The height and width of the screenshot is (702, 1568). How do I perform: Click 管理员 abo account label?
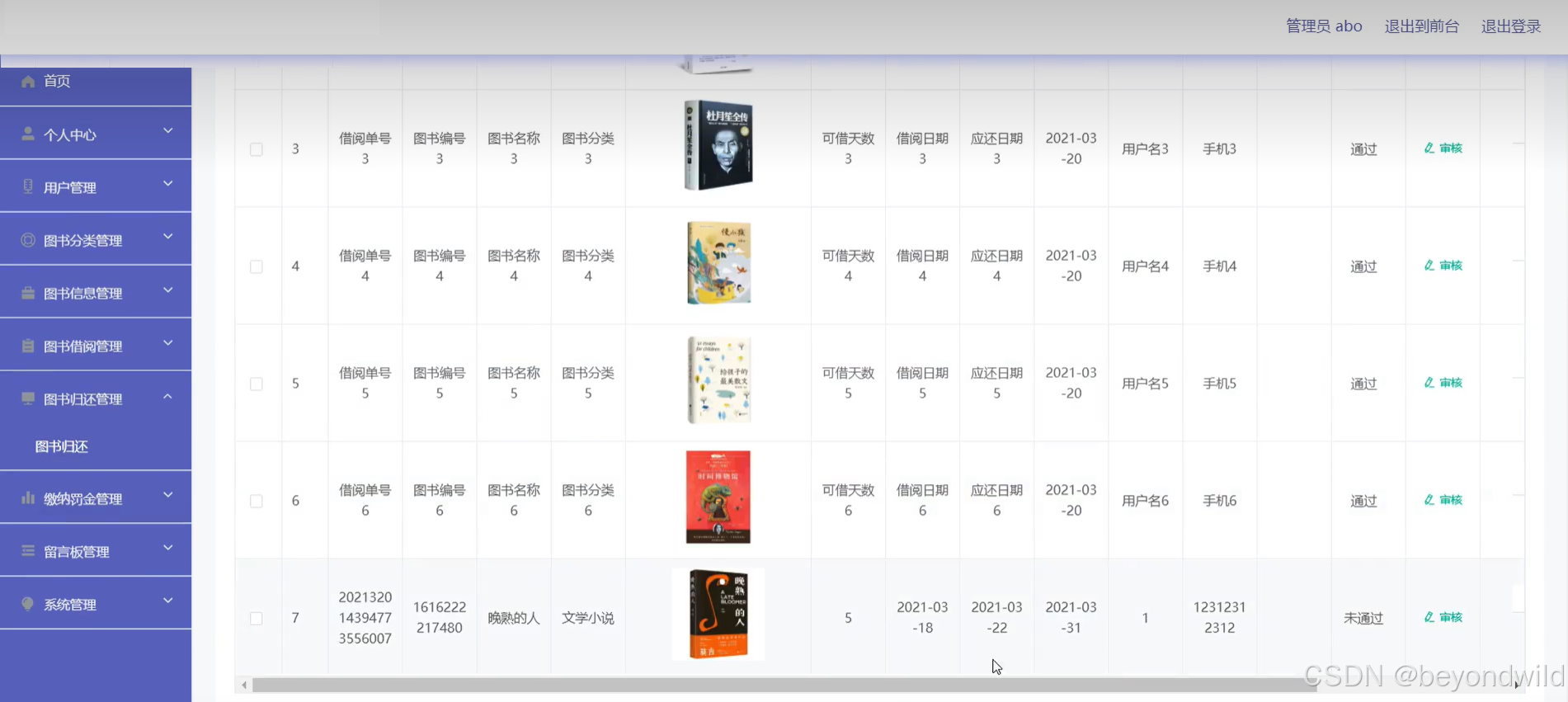(x=1324, y=26)
